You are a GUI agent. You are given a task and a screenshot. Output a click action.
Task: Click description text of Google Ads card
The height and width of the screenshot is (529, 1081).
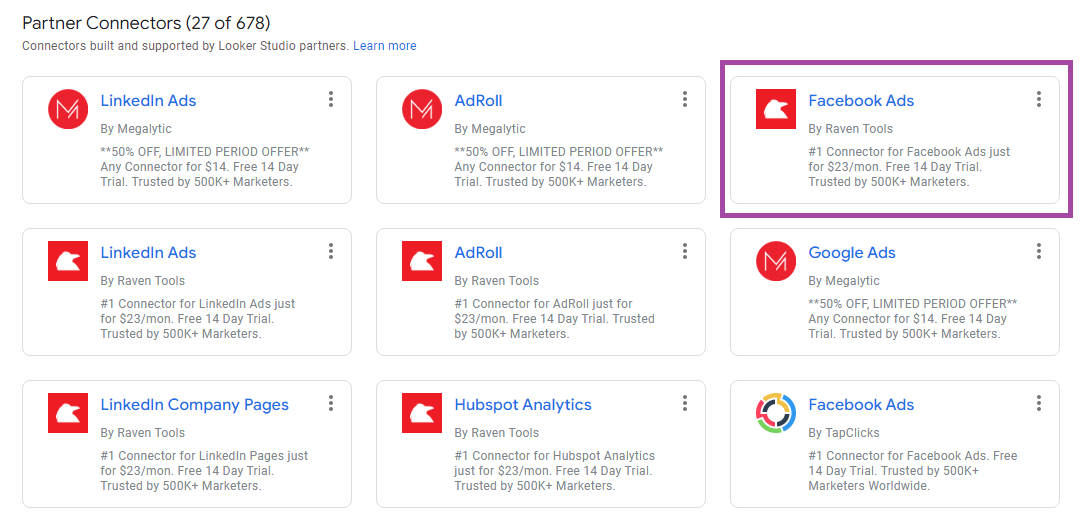tap(912, 319)
